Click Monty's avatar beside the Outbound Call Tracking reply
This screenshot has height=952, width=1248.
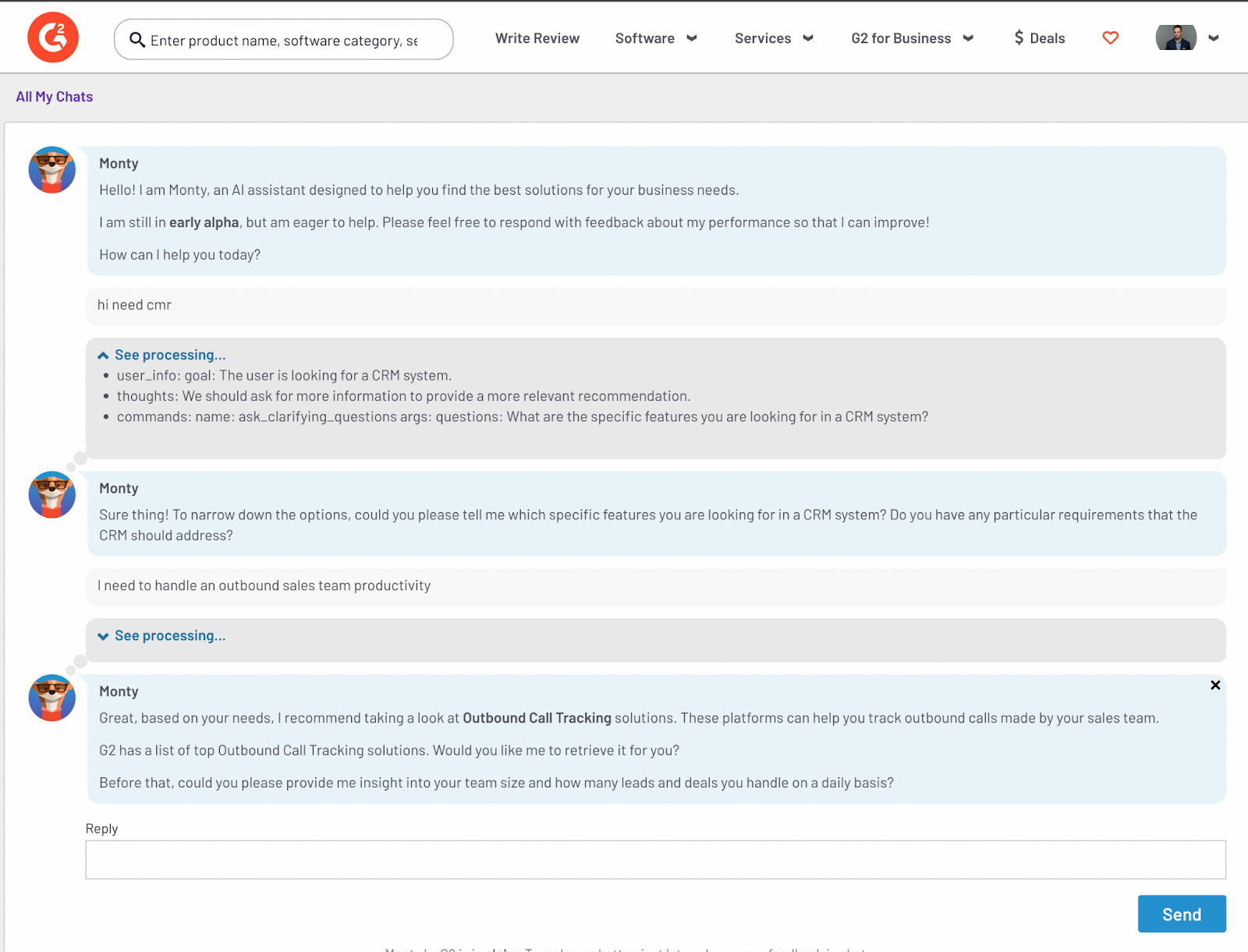(x=52, y=698)
